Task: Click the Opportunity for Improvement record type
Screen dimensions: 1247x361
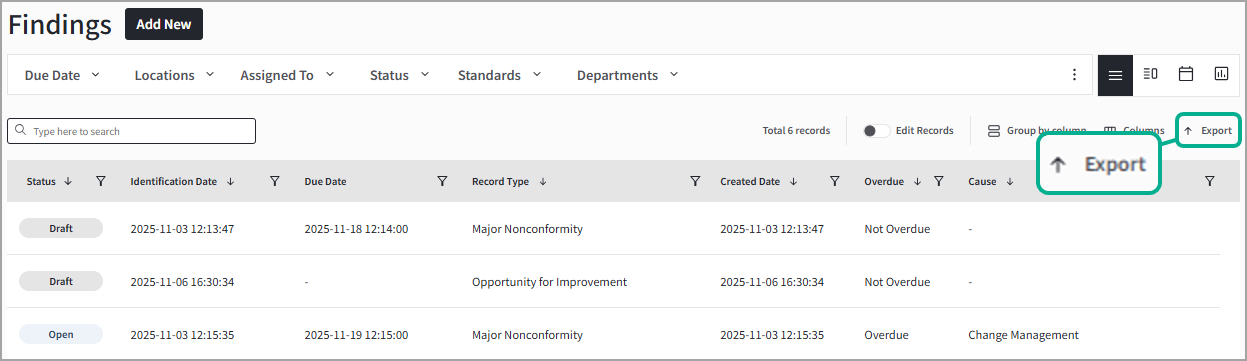Action: pos(549,282)
